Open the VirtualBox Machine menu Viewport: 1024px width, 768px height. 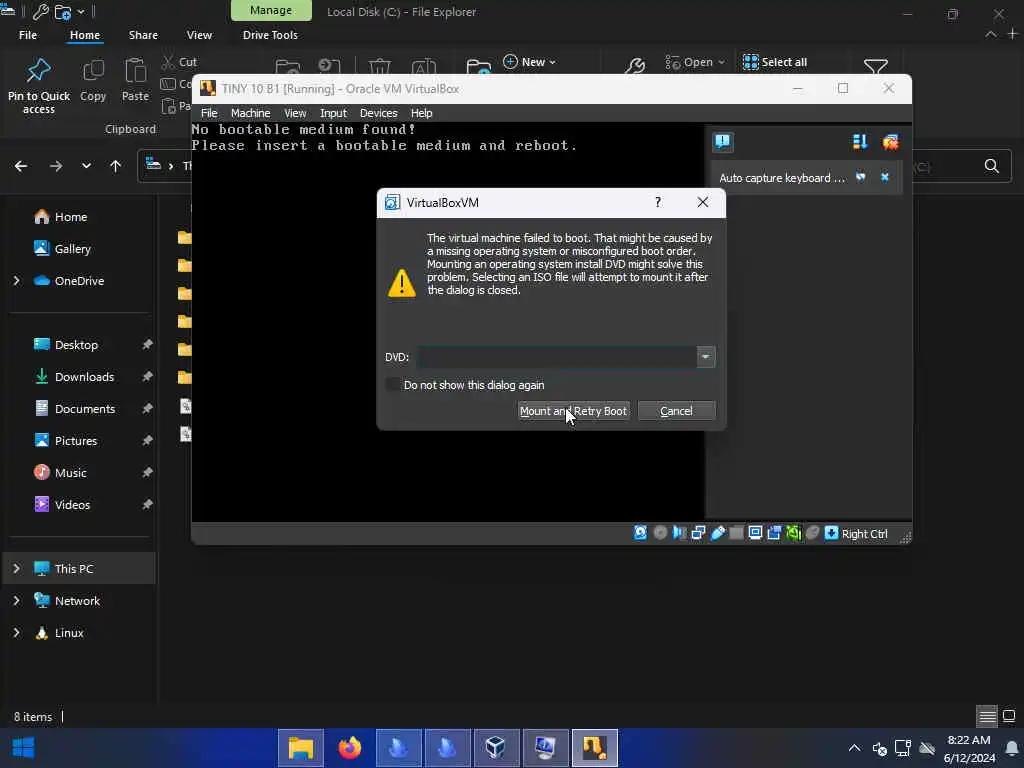click(x=250, y=113)
